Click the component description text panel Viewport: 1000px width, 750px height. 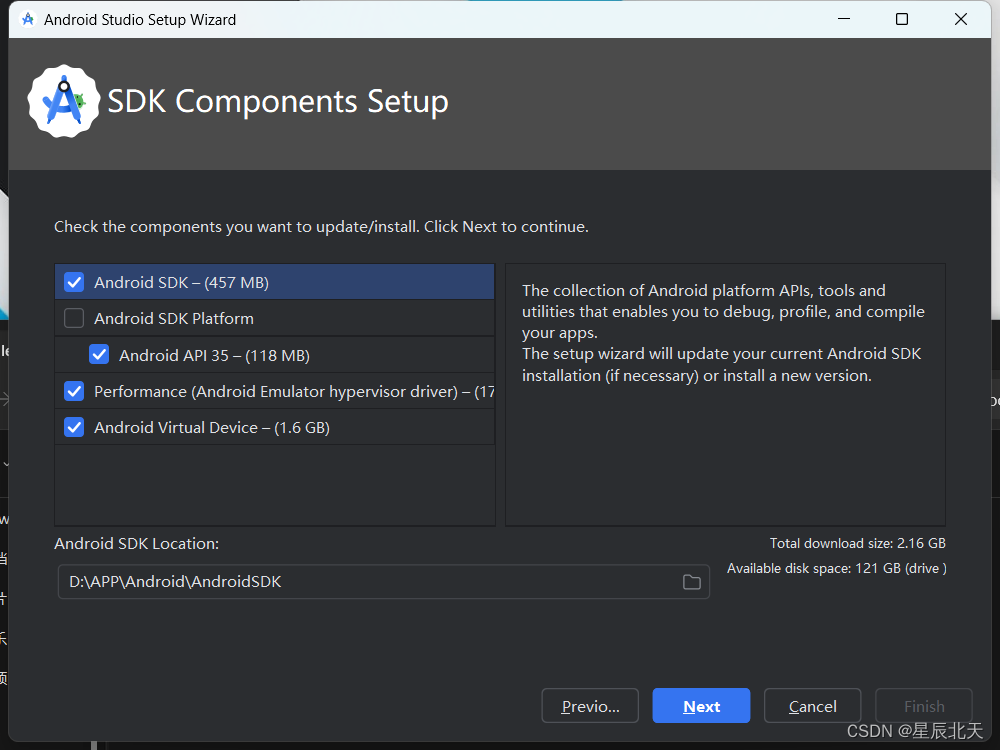coord(725,395)
